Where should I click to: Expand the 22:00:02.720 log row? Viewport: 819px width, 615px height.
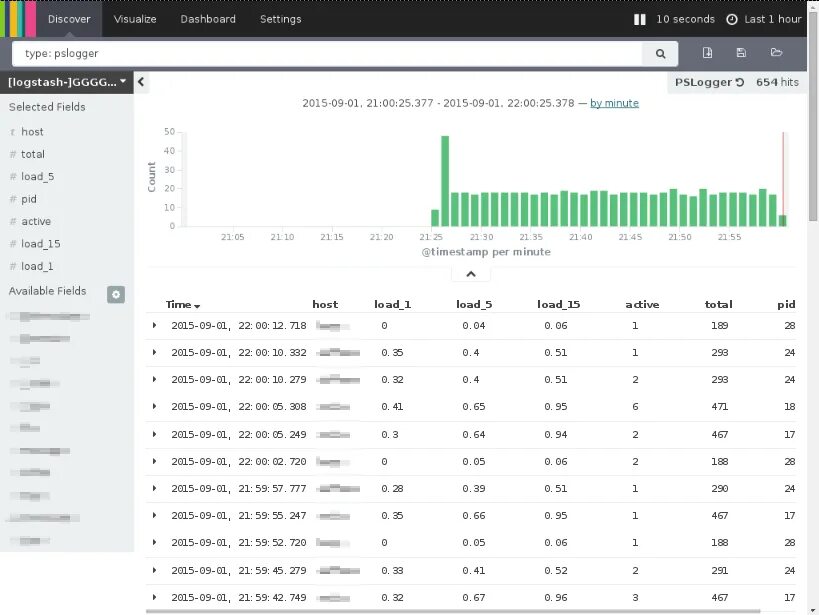[154, 461]
